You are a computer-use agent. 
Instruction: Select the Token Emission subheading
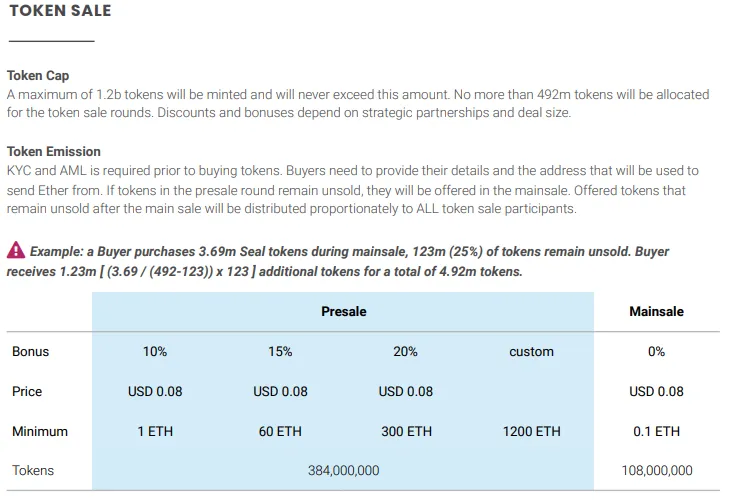[54, 152]
